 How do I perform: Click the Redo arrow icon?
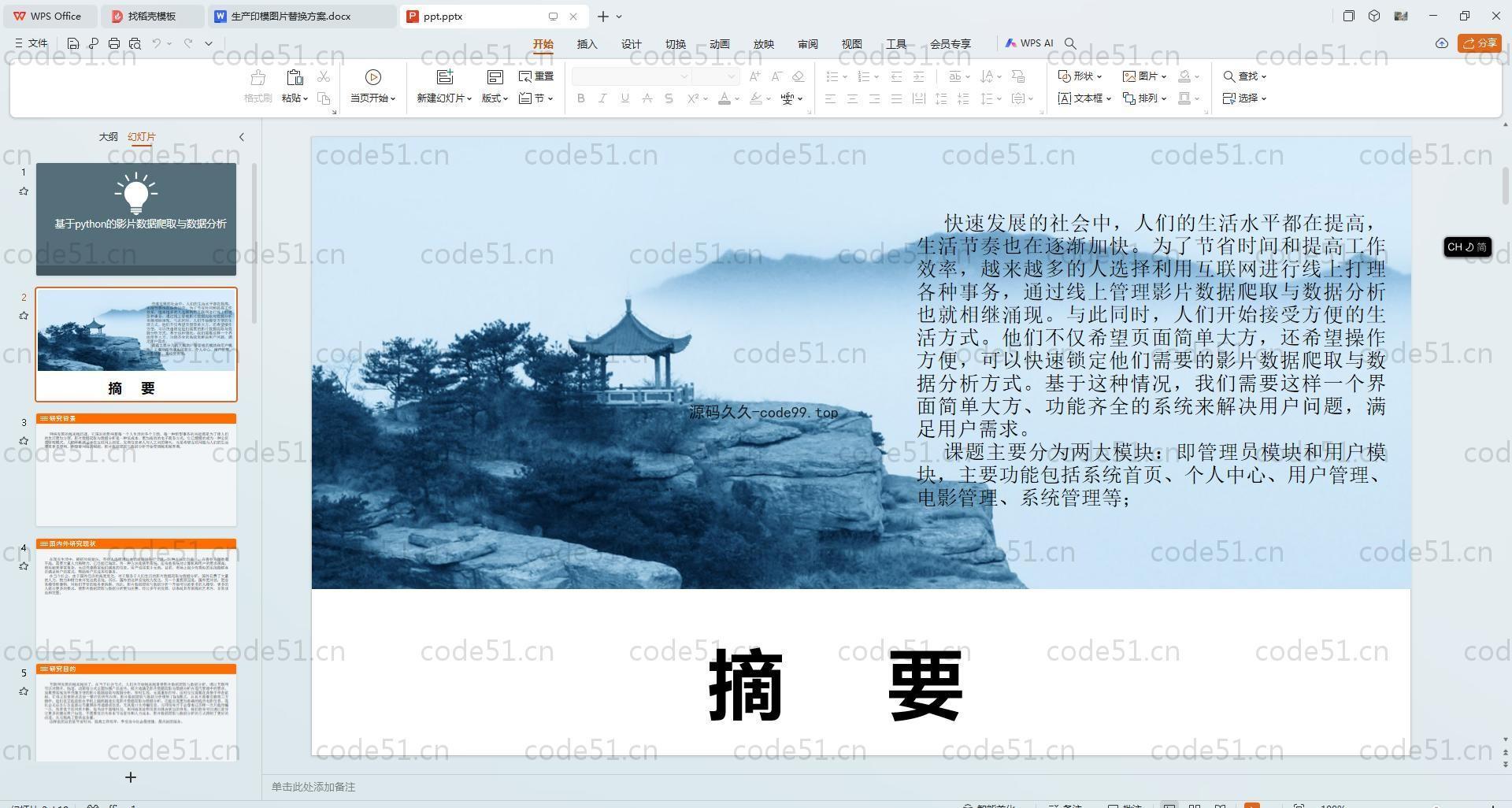[x=188, y=43]
